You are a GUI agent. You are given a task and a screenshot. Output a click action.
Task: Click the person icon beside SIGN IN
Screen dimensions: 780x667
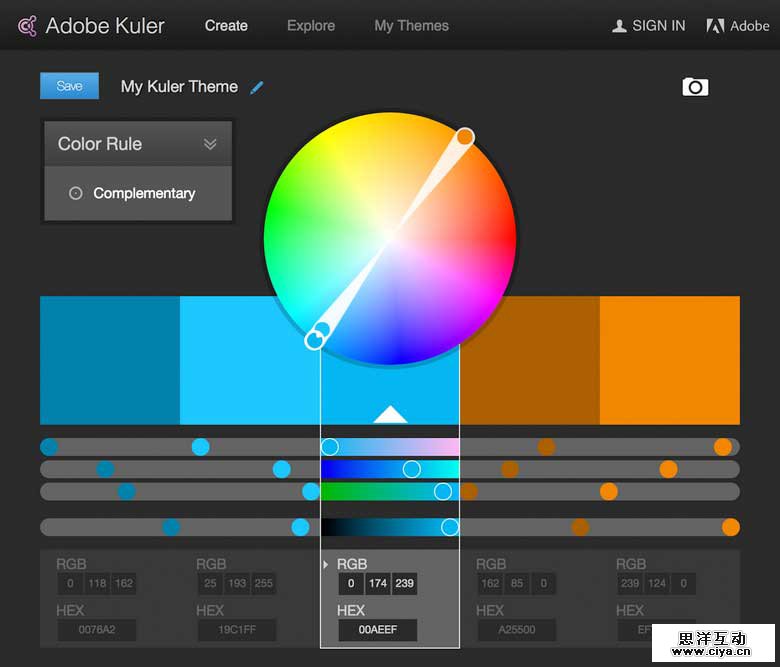pyautogui.click(x=619, y=26)
